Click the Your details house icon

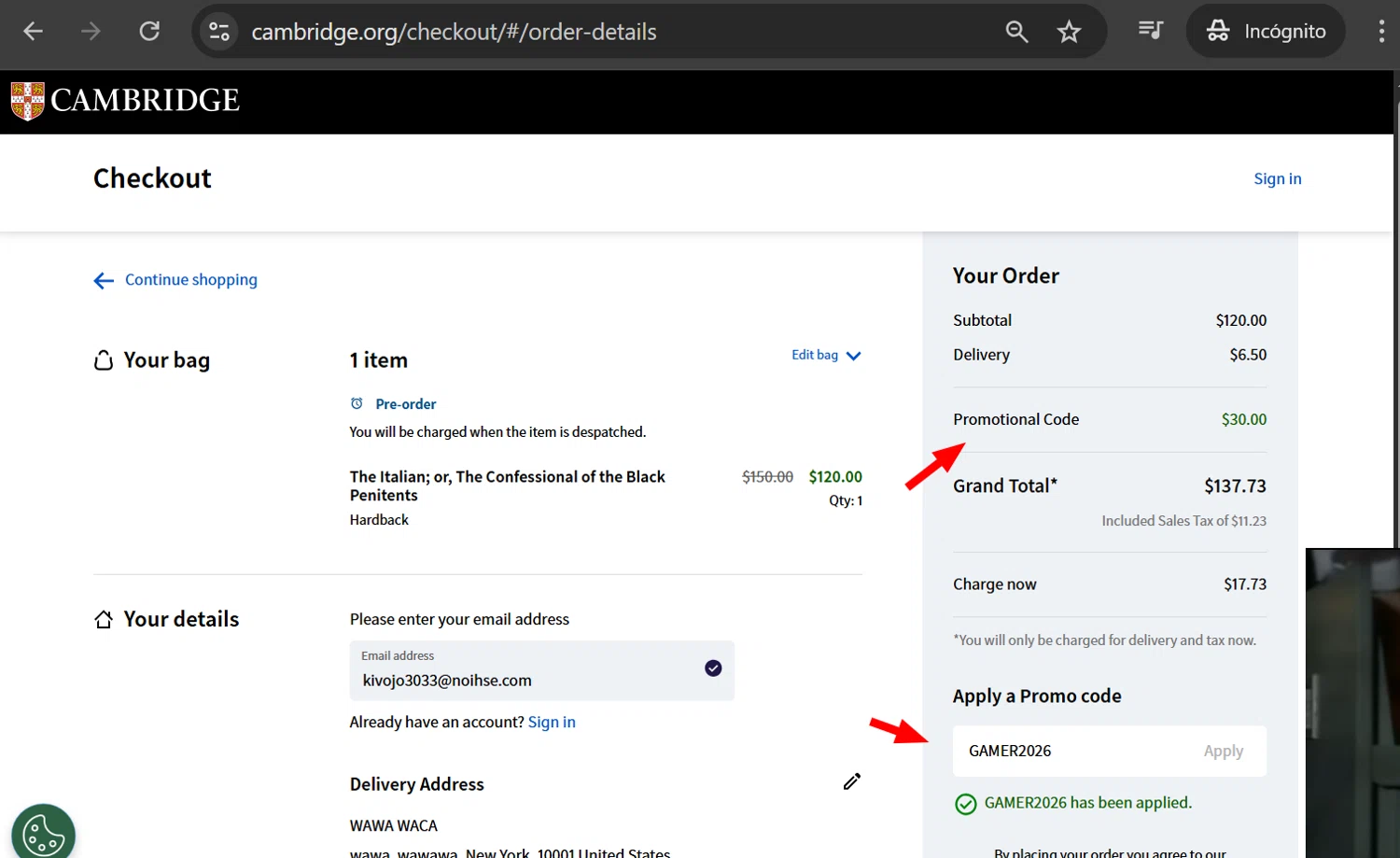(x=104, y=619)
